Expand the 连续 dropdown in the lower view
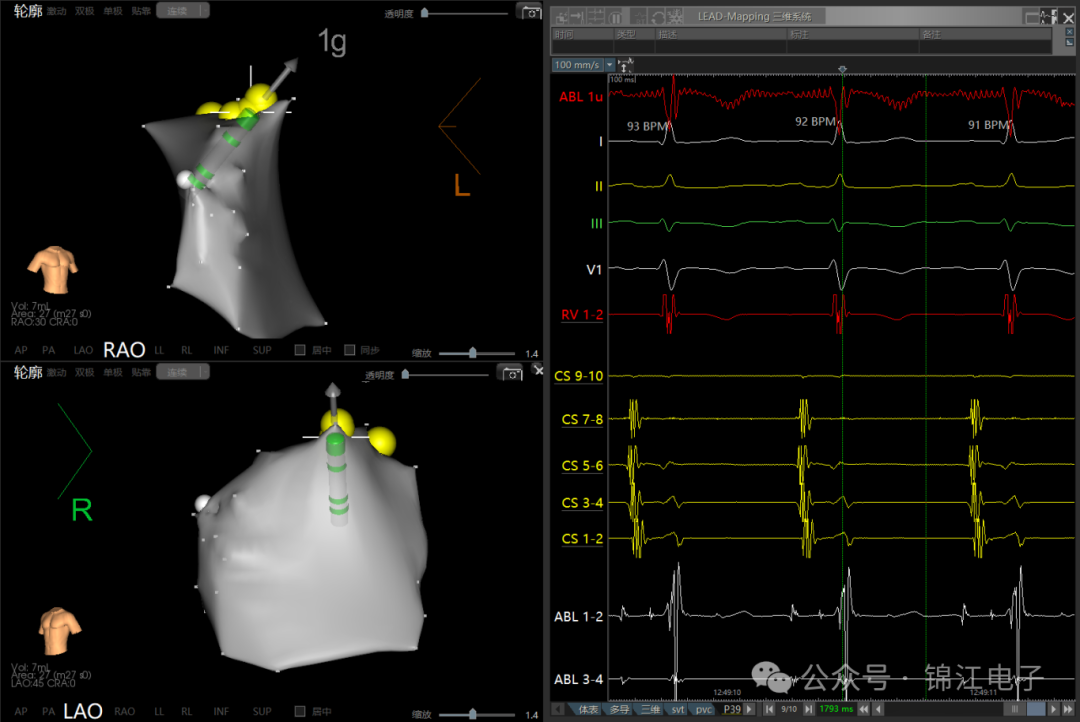The image size is (1080, 722). 183,372
